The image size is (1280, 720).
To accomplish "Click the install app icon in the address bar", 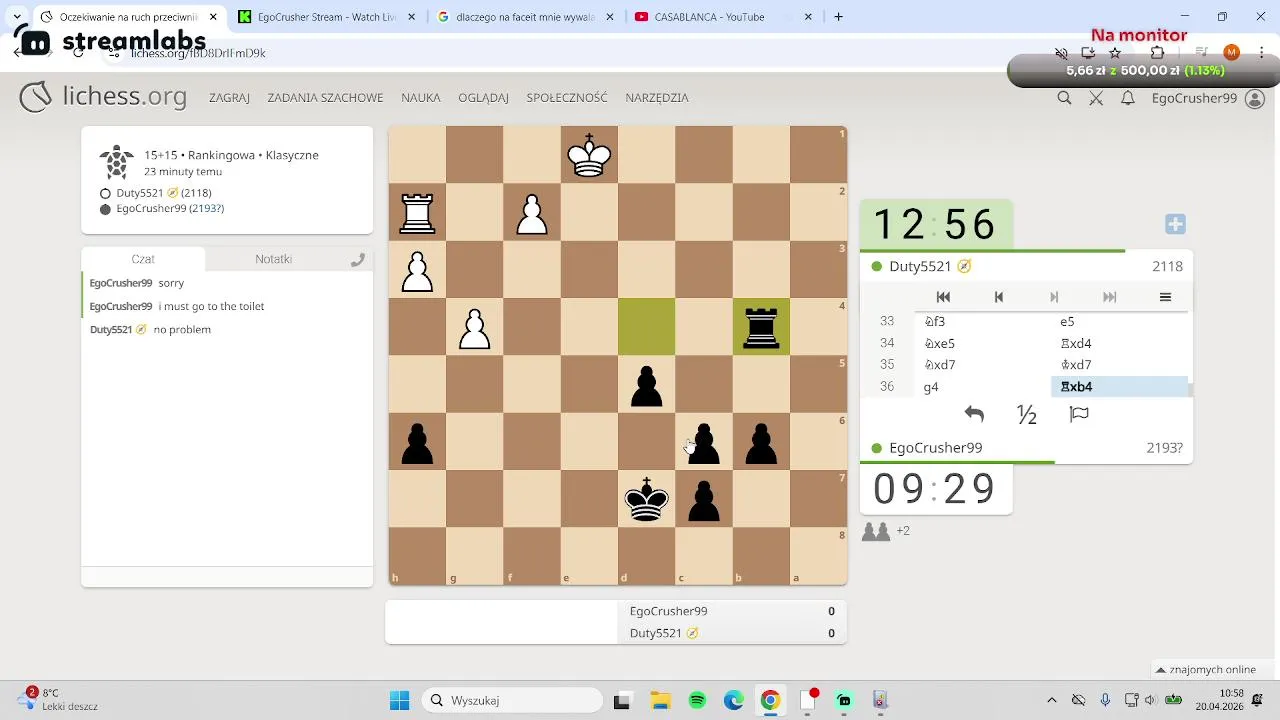I will (x=1088, y=53).
